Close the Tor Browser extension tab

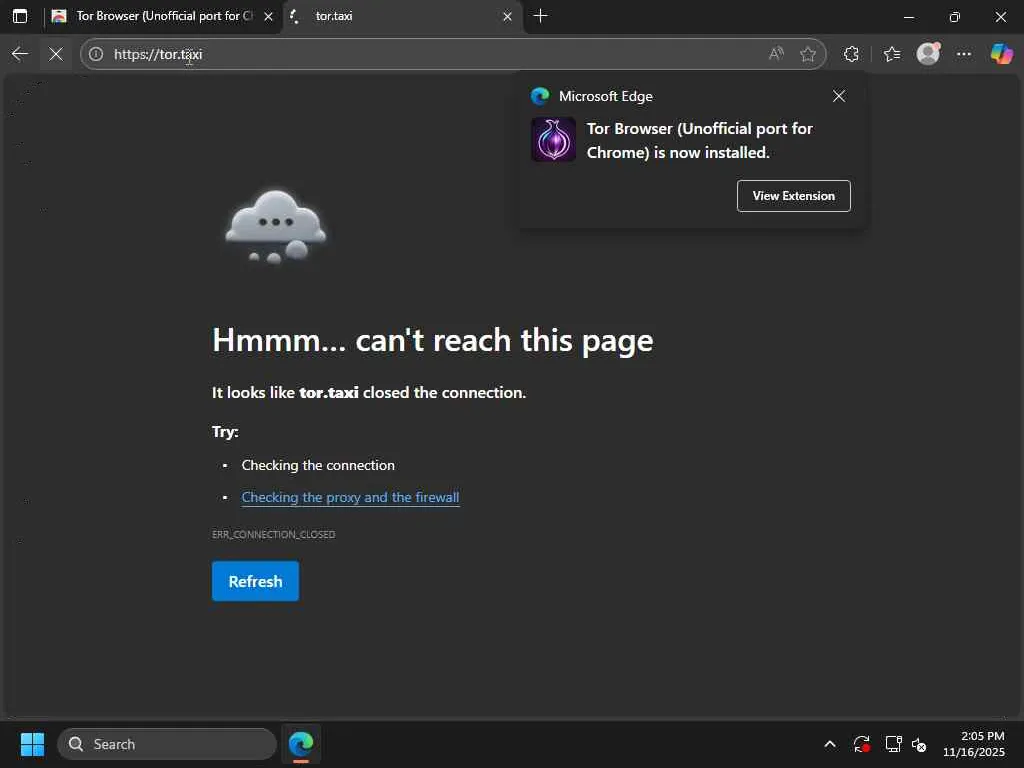268,16
